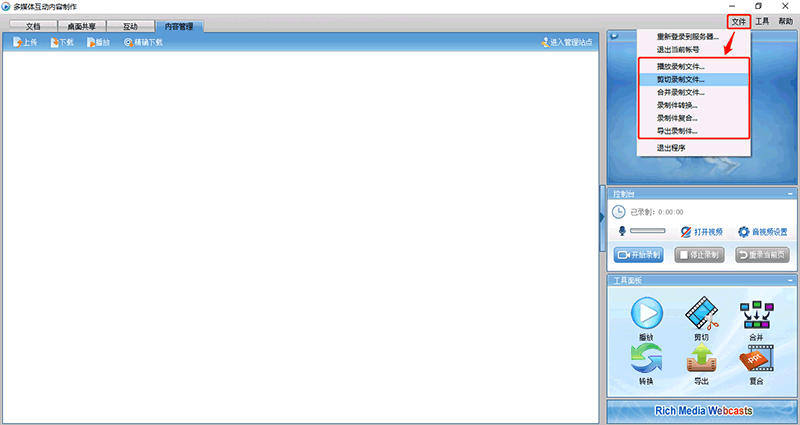This screenshot has width=800, height=425.
Task: Click the 播放 play icon in tool panel
Action: coord(646,316)
